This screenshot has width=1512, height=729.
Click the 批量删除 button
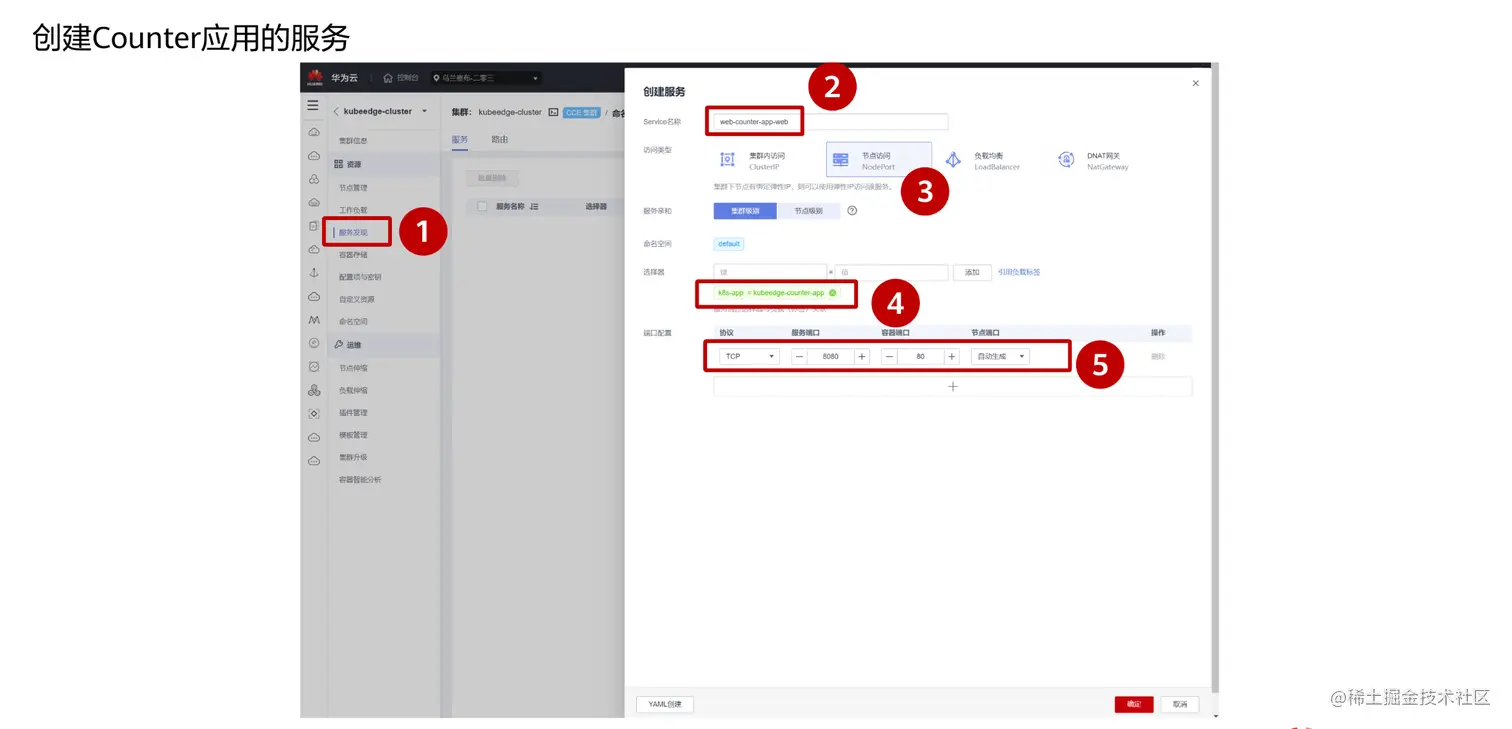[491, 178]
